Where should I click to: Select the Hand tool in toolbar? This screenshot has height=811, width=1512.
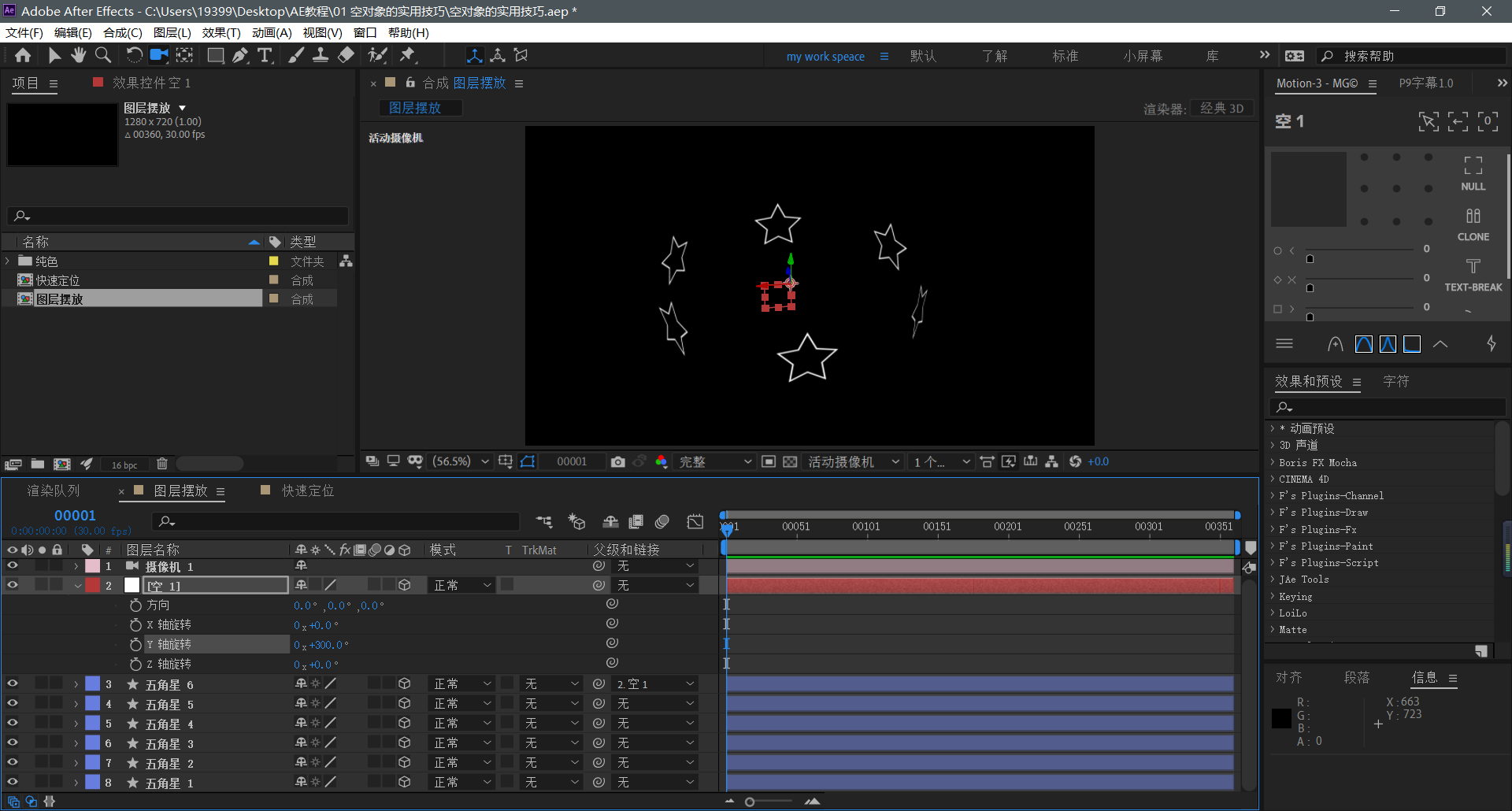[x=78, y=55]
